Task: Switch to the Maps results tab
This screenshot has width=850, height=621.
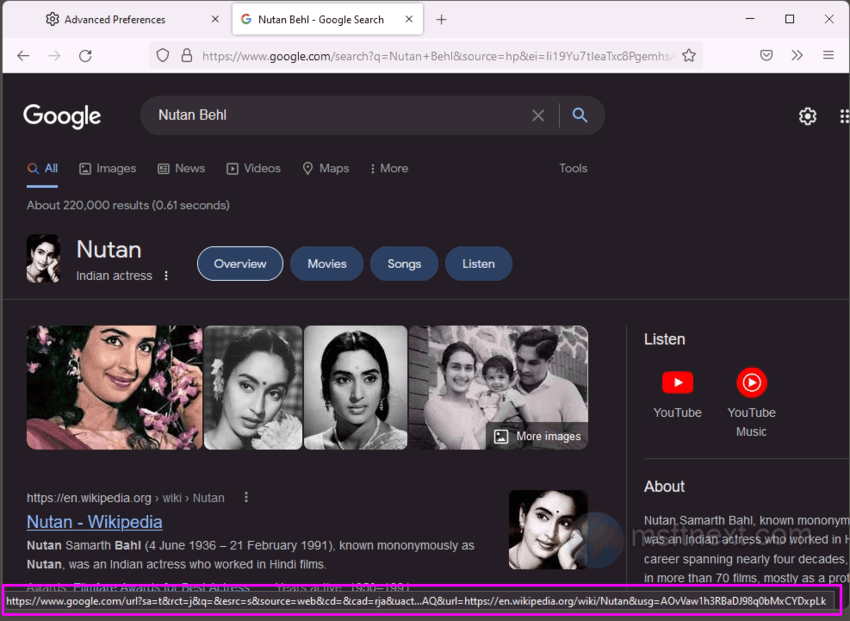Action: pyautogui.click(x=326, y=169)
